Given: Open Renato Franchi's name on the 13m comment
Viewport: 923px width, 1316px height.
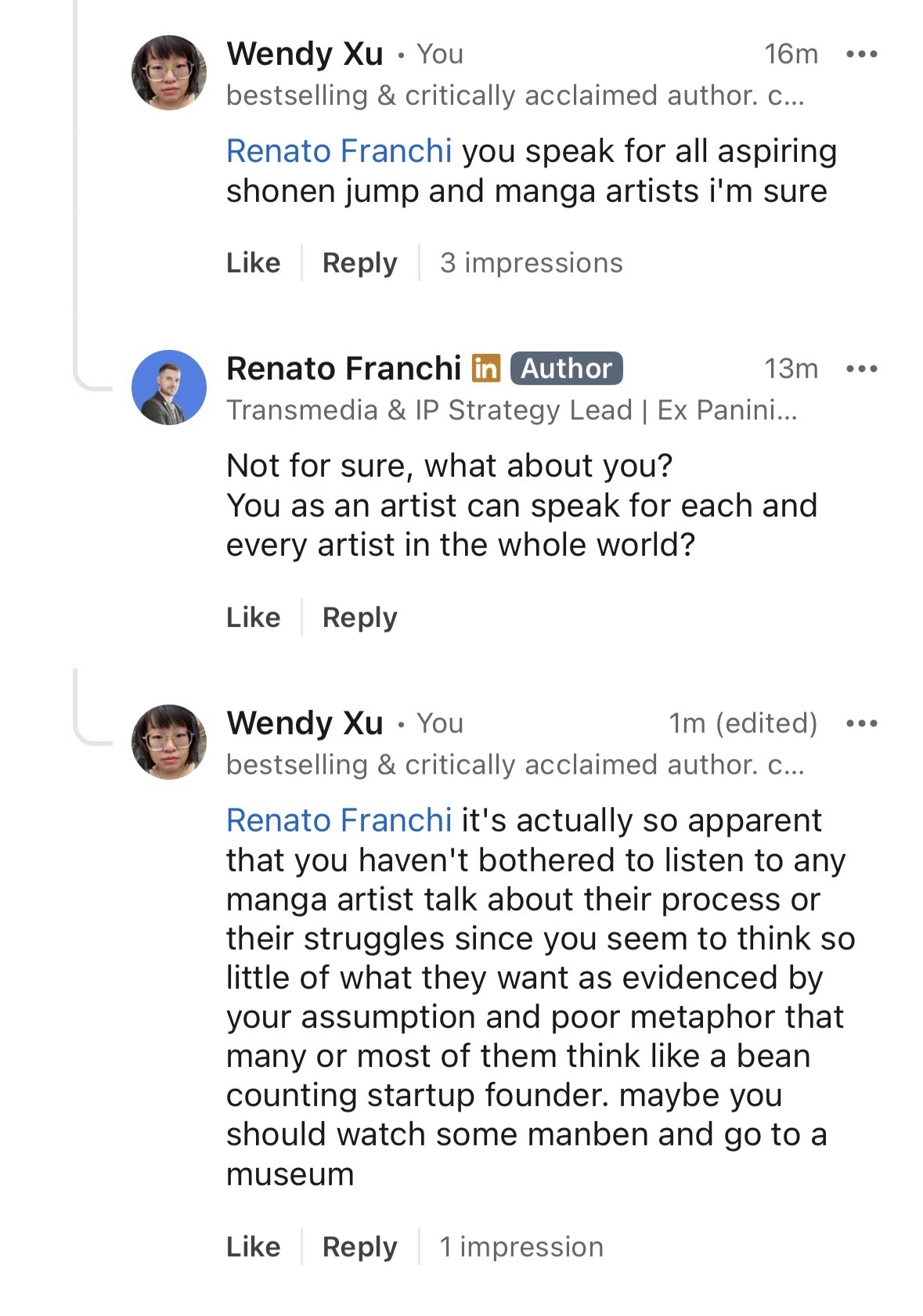Looking at the screenshot, I should click(344, 369).
